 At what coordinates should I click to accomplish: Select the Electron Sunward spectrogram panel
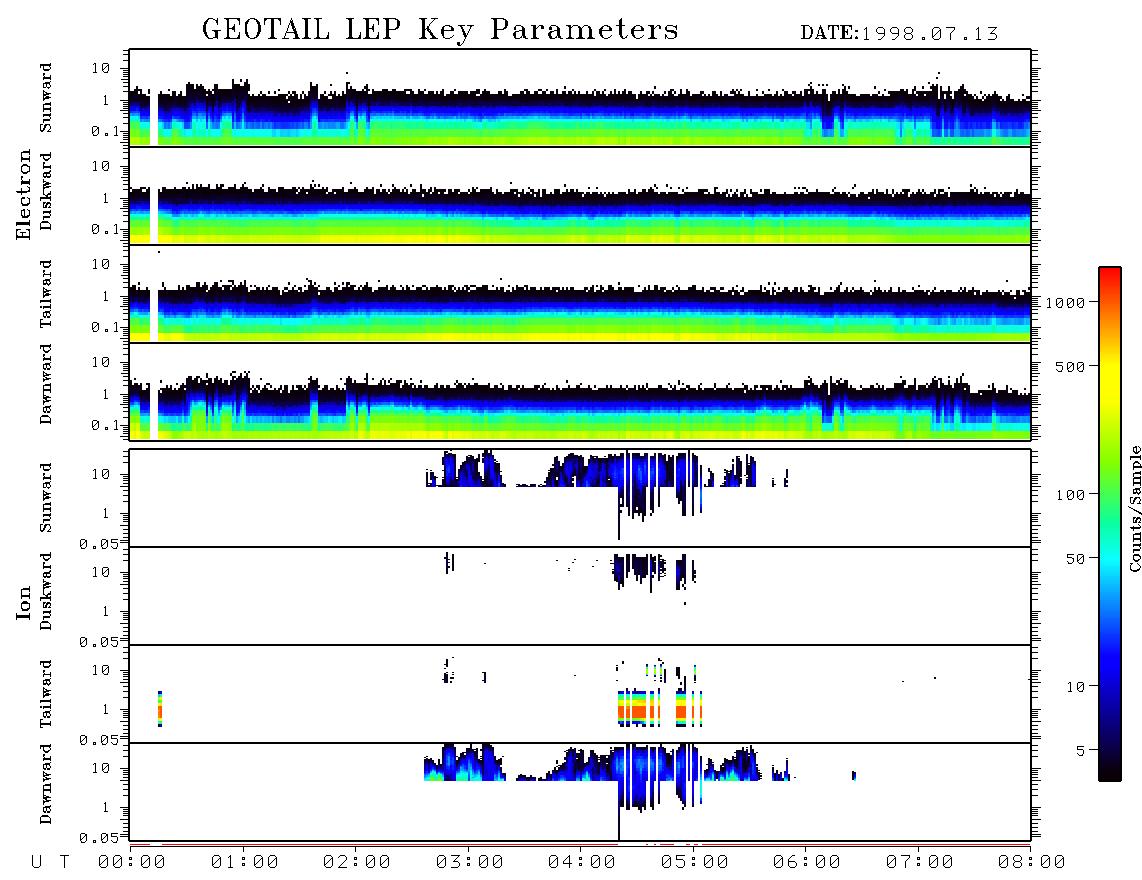point(580,98)
